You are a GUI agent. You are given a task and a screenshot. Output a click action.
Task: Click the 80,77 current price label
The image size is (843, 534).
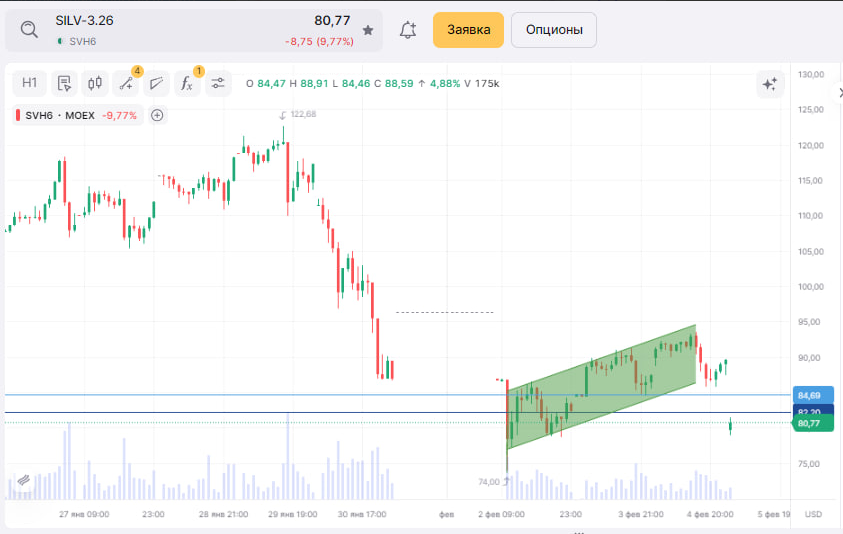[x=809, y=424]
